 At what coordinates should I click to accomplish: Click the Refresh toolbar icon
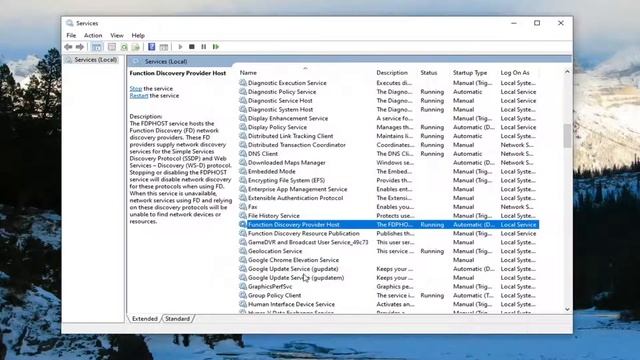click(124, 47)
